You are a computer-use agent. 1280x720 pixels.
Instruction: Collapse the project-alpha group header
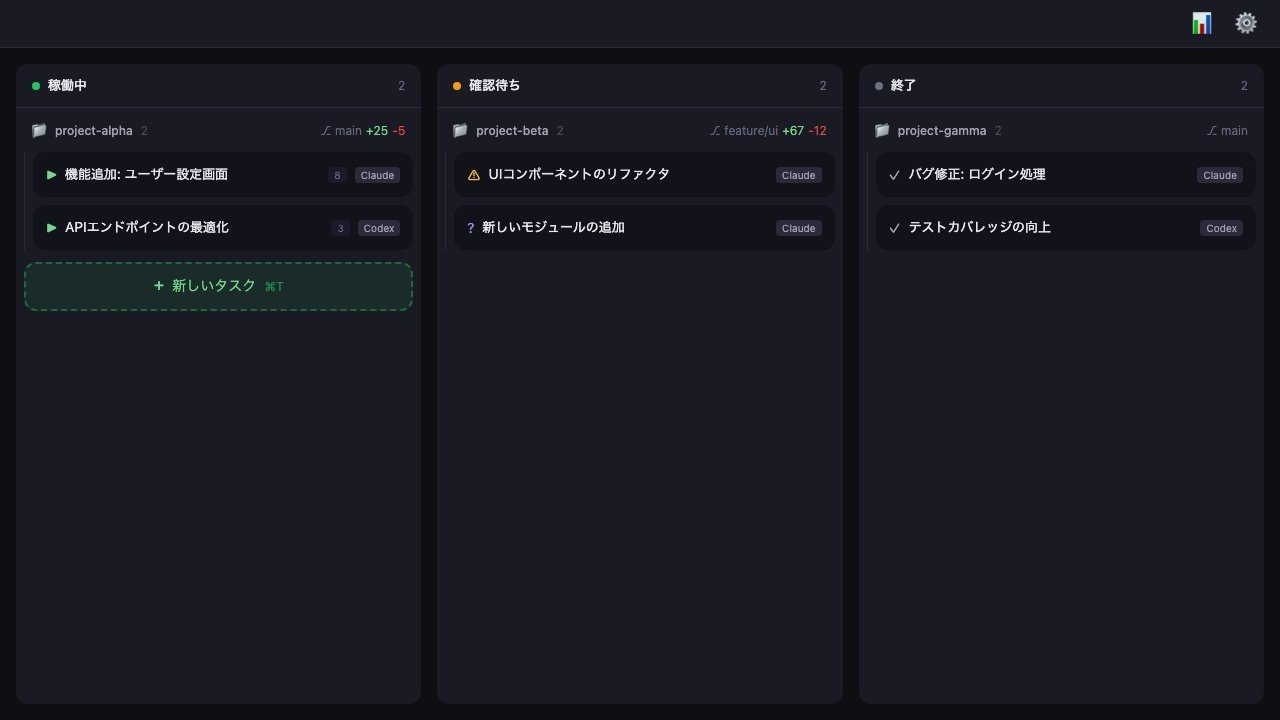coord(93,131)
